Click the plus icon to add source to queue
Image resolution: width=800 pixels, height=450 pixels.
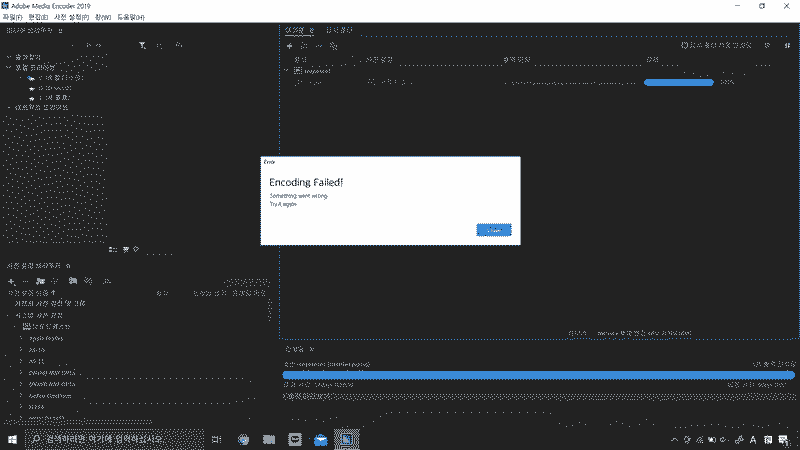click(290, 45)
